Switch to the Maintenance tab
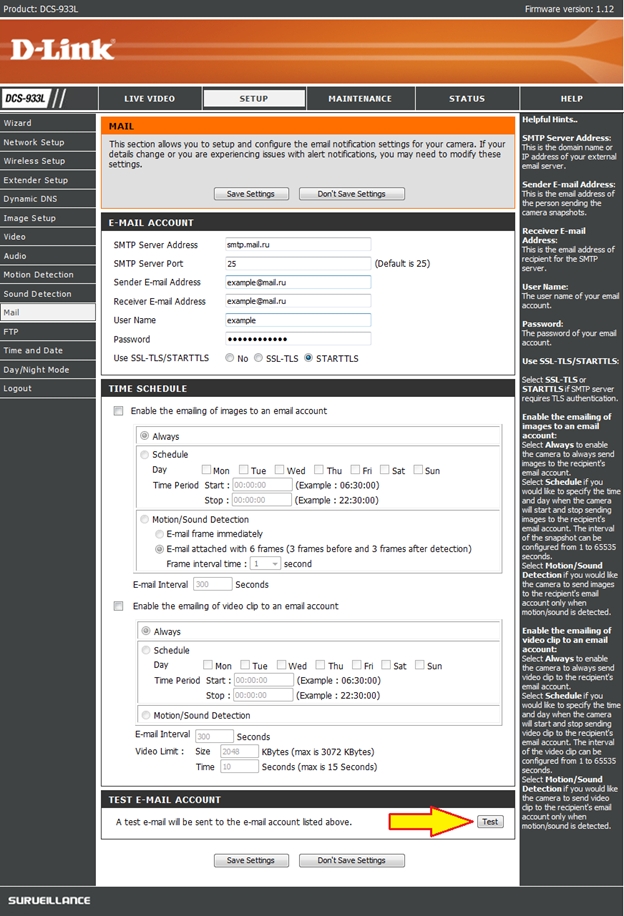The image size is (624, 916). (x=360, y=99)
